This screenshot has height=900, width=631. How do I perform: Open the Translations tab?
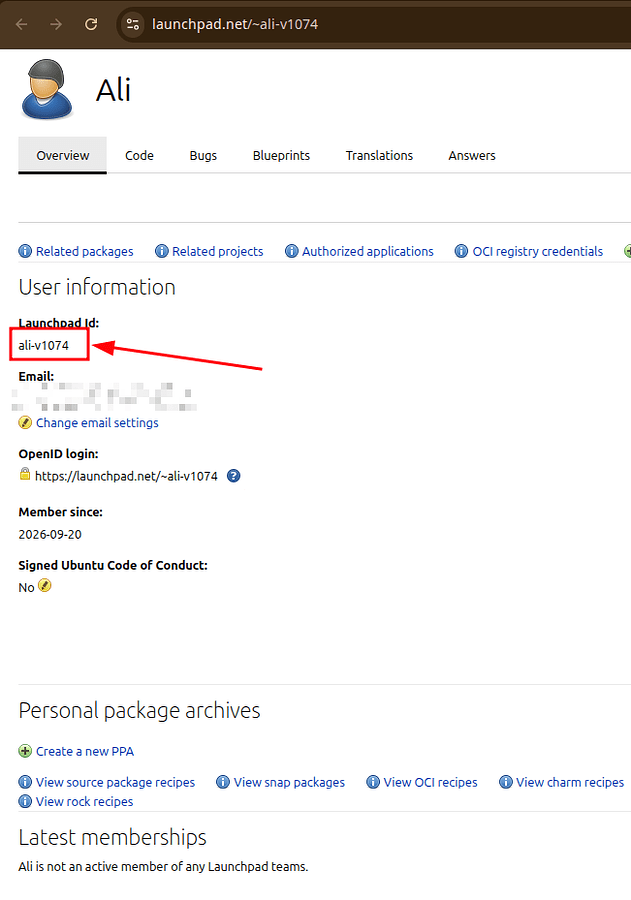click(380, 156)
